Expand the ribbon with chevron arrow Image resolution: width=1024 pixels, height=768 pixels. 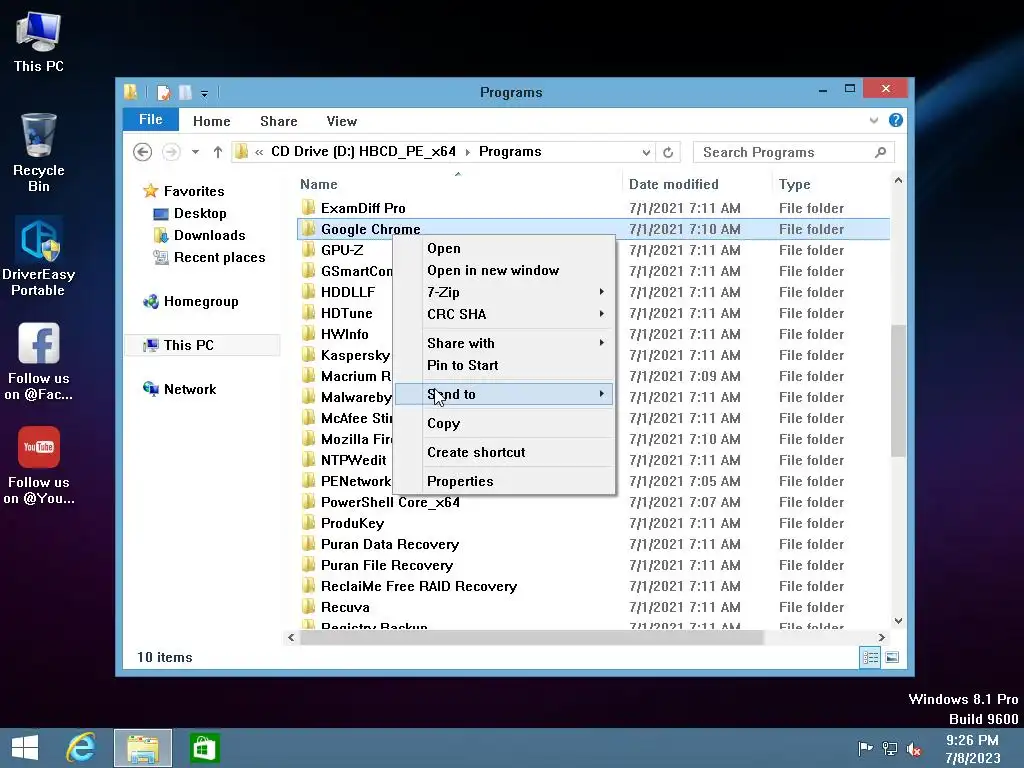pyautogui.click(x=874, y=120)
